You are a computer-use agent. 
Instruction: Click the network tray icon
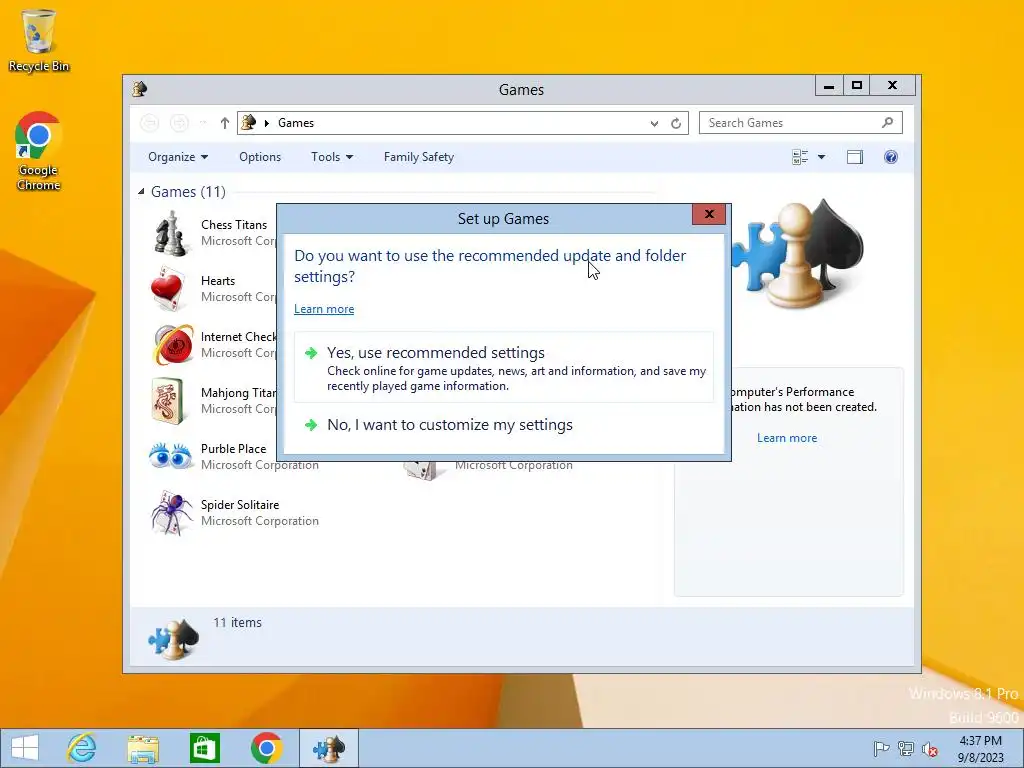[906, 748]
